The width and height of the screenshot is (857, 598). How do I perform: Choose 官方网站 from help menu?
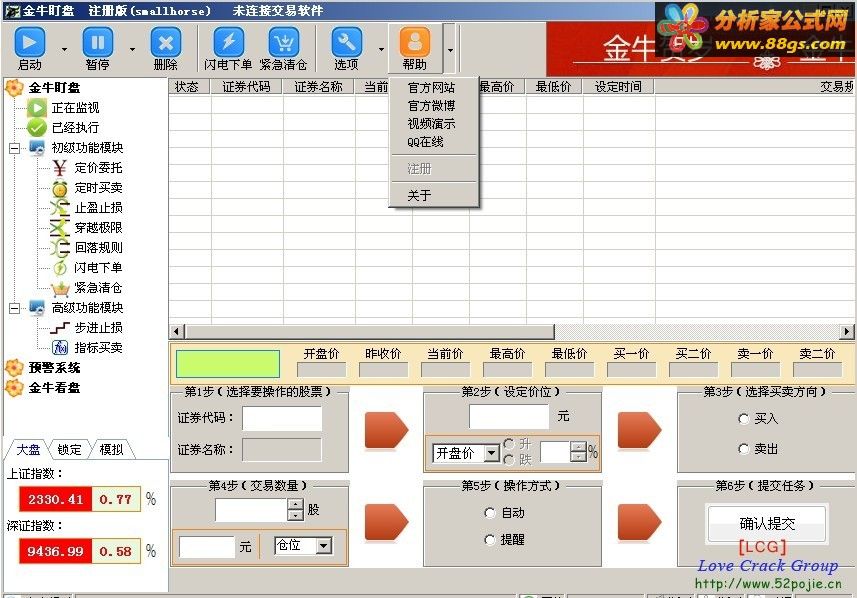431,87
